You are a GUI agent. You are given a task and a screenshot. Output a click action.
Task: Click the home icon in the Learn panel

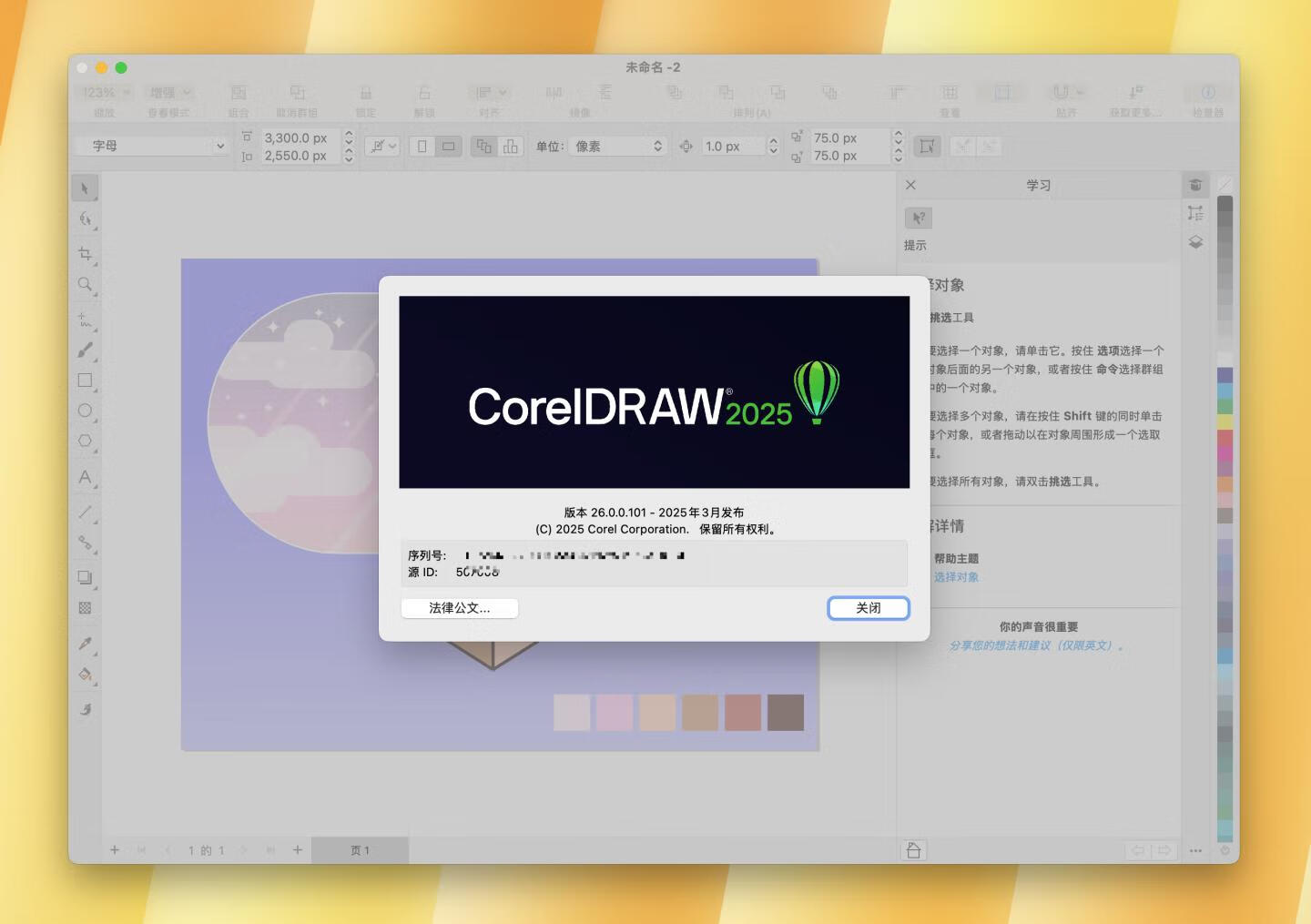(x=913, y=850)
